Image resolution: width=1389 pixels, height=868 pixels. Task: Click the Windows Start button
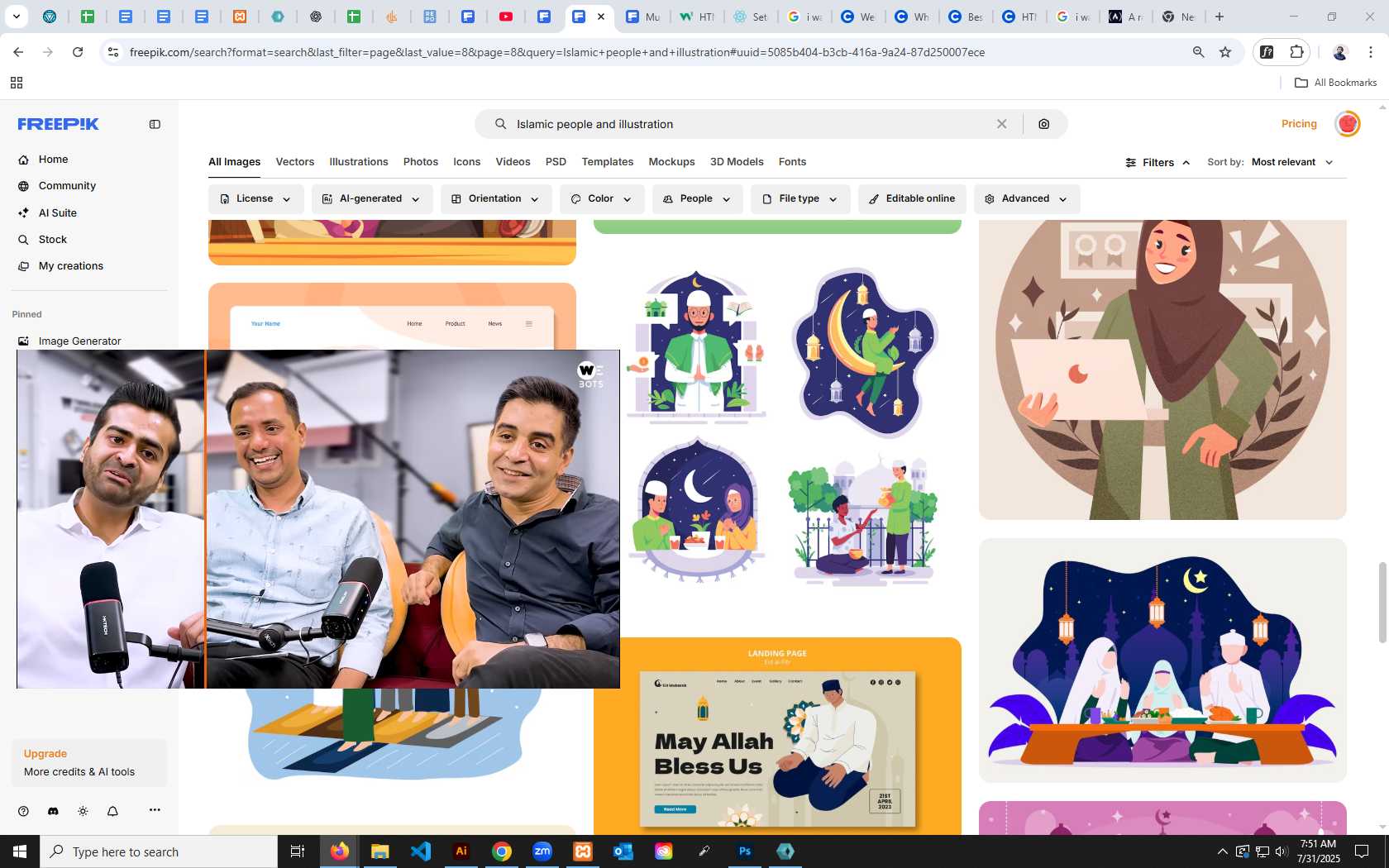tap(20, 851)
